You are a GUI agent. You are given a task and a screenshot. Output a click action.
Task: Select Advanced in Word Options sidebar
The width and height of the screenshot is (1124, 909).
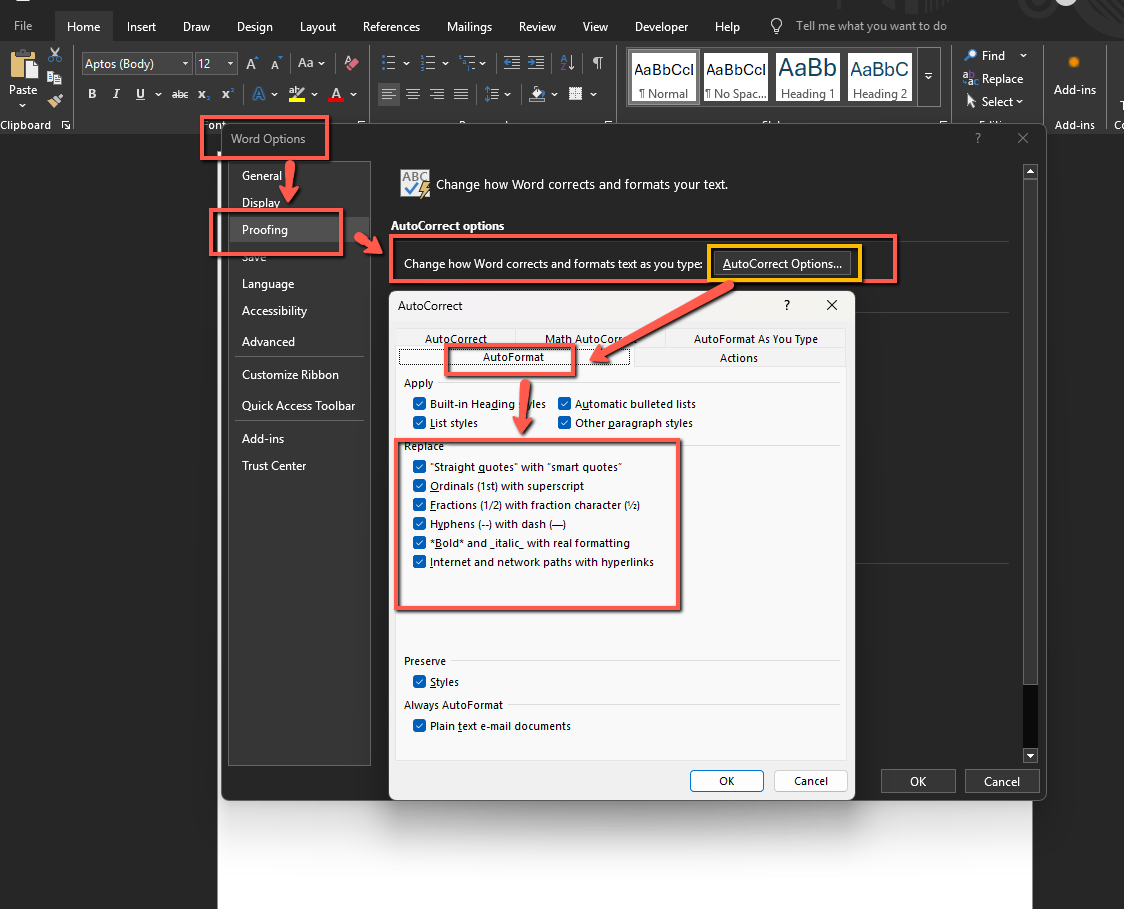click(268, 342)
